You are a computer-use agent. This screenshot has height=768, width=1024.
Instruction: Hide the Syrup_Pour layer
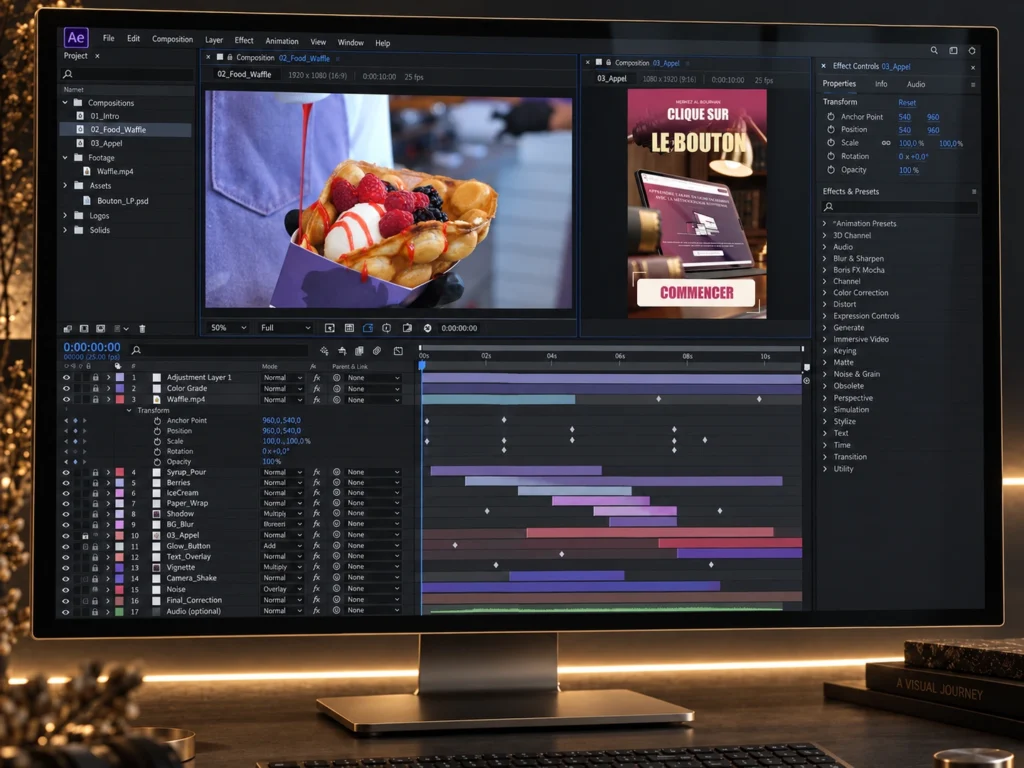point(66,472)
